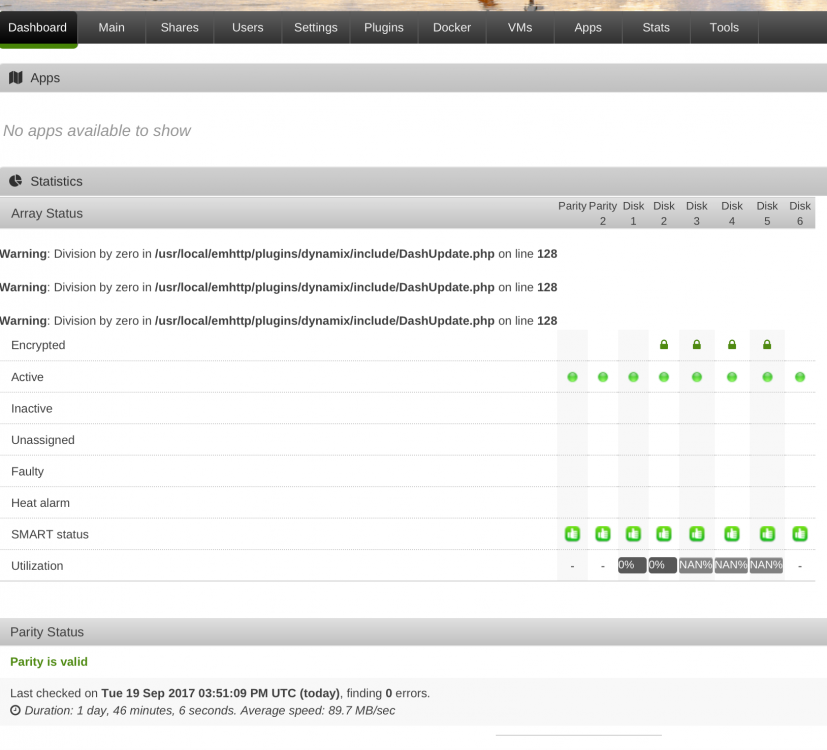Go to the Users tab

(247, 28)
